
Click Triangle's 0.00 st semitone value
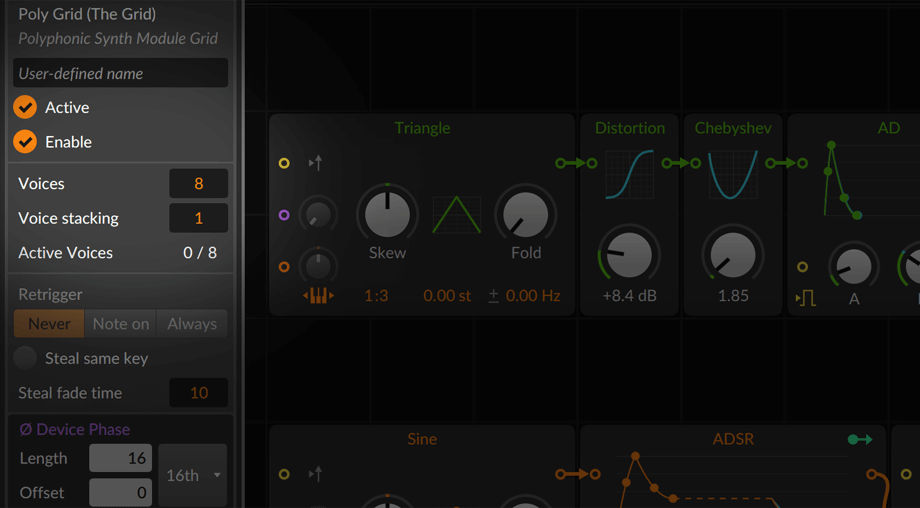tap(447, 296)
